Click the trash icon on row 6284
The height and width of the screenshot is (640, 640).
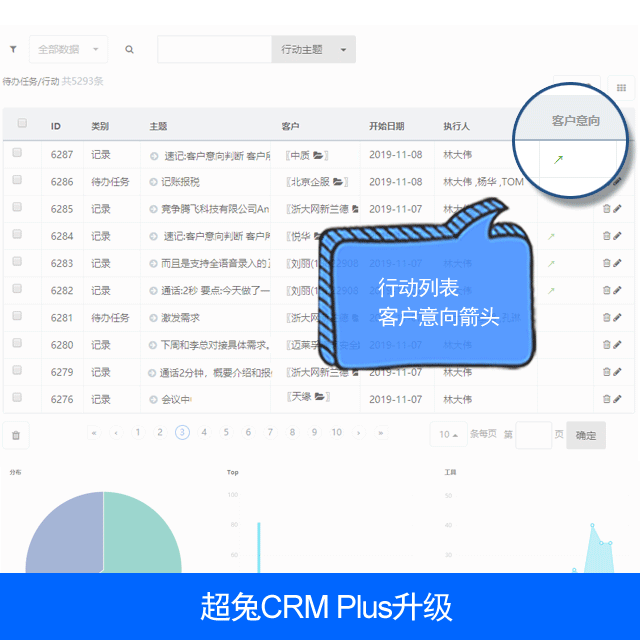point(607,236)
